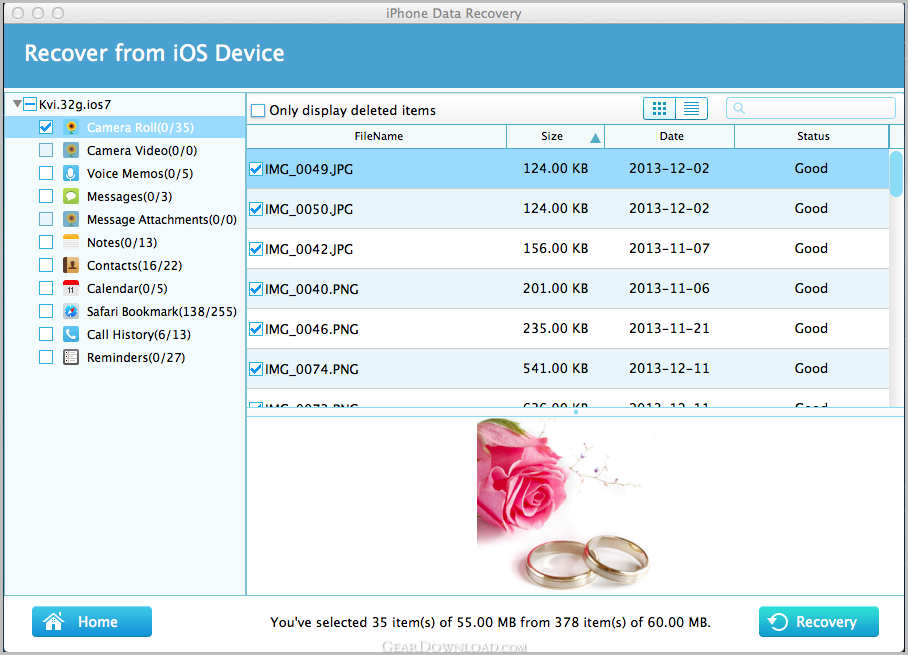The height and width of the screenshot is (655, 908).
Task: Click the Calendar icon
Action: [x=71, y=288]
